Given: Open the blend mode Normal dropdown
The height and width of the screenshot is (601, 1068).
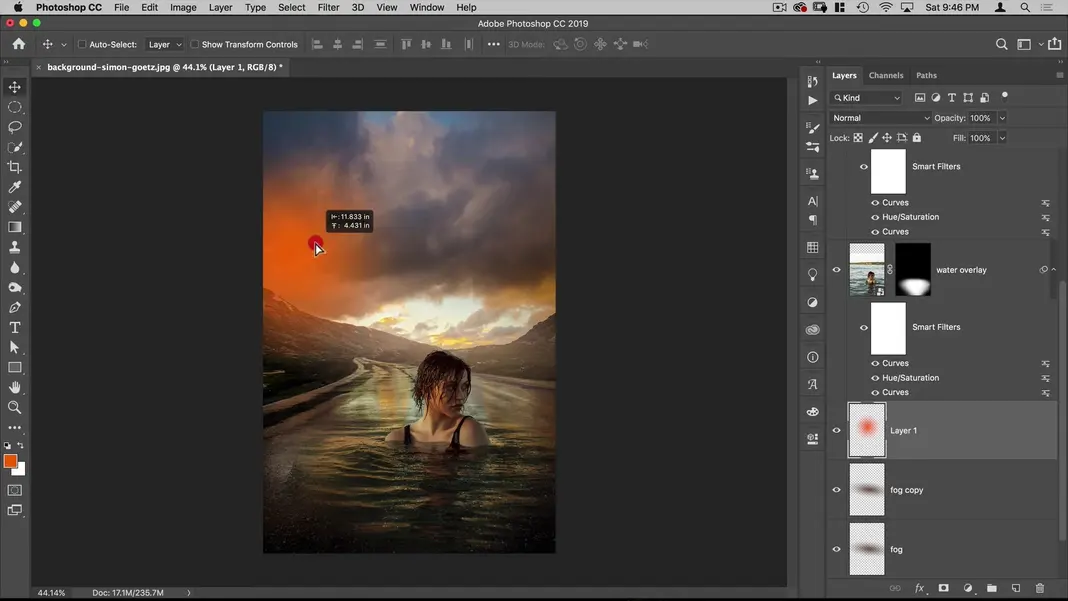Looking at the screenshot, I should point(880,118).
